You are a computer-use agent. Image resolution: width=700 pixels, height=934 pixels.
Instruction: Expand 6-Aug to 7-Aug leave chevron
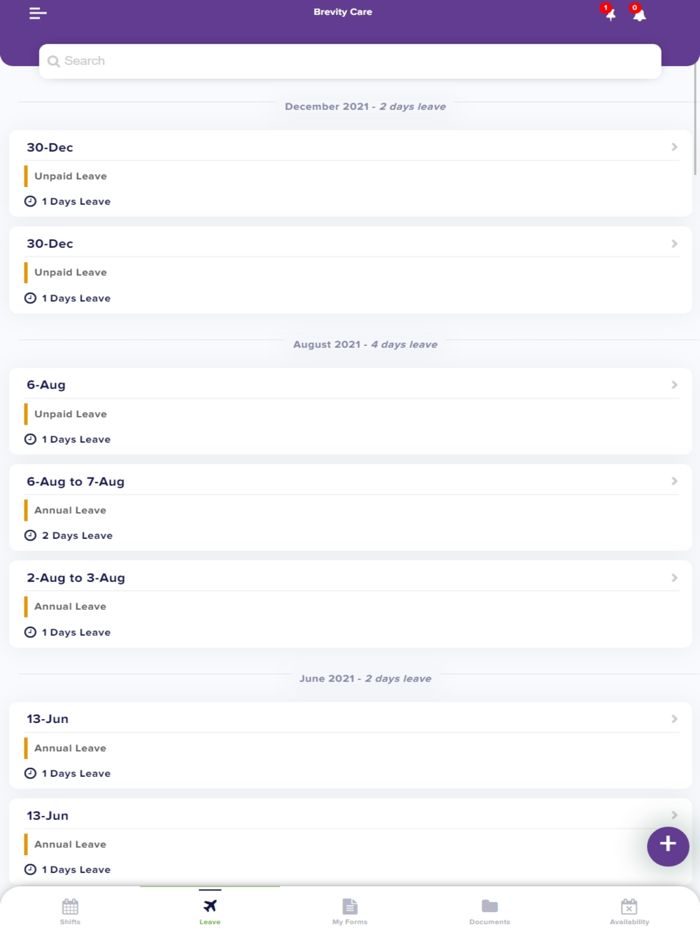pyautogui.click(x=675, y=481)
